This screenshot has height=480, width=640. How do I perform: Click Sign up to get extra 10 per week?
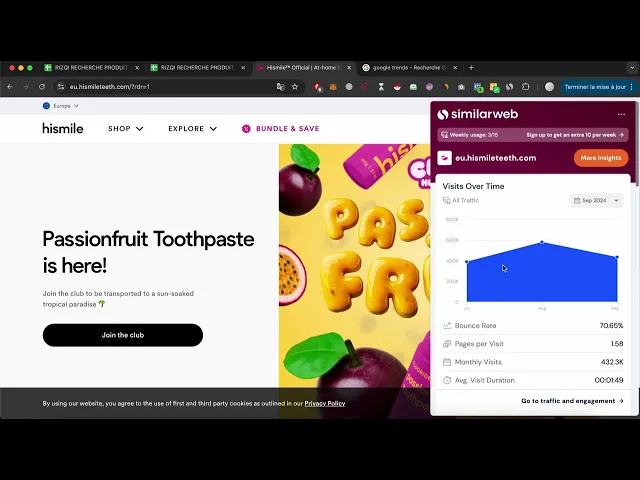pyautogui.click(x=575, y=135)
